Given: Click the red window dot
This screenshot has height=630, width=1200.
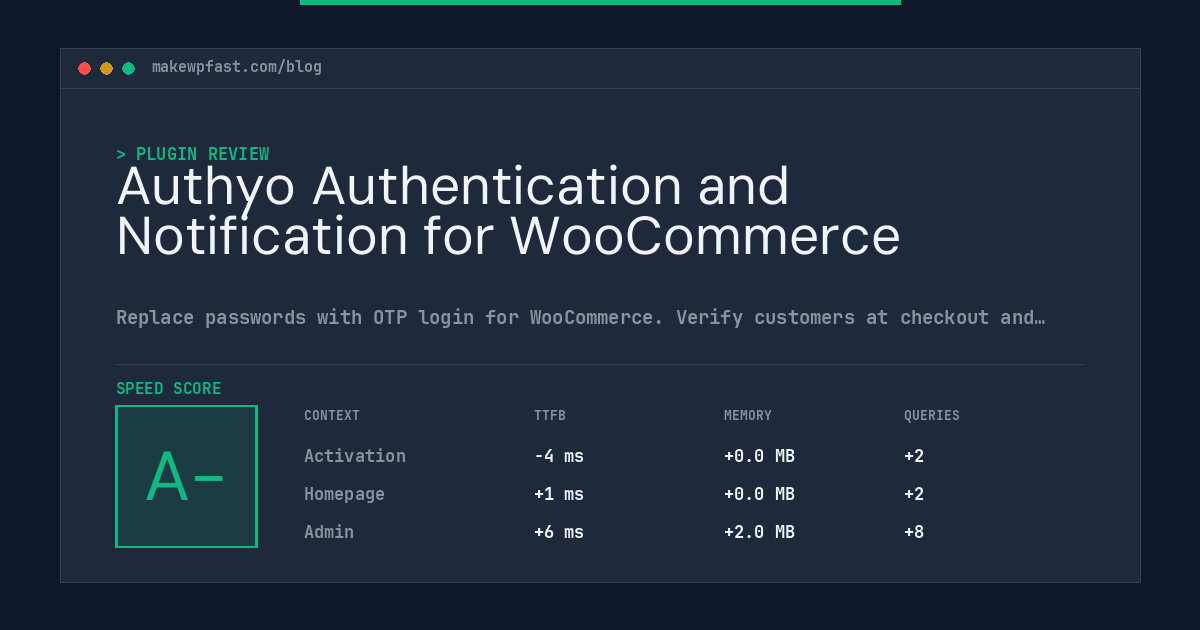Looking at the screenshot, I should [x=84, y=68].
